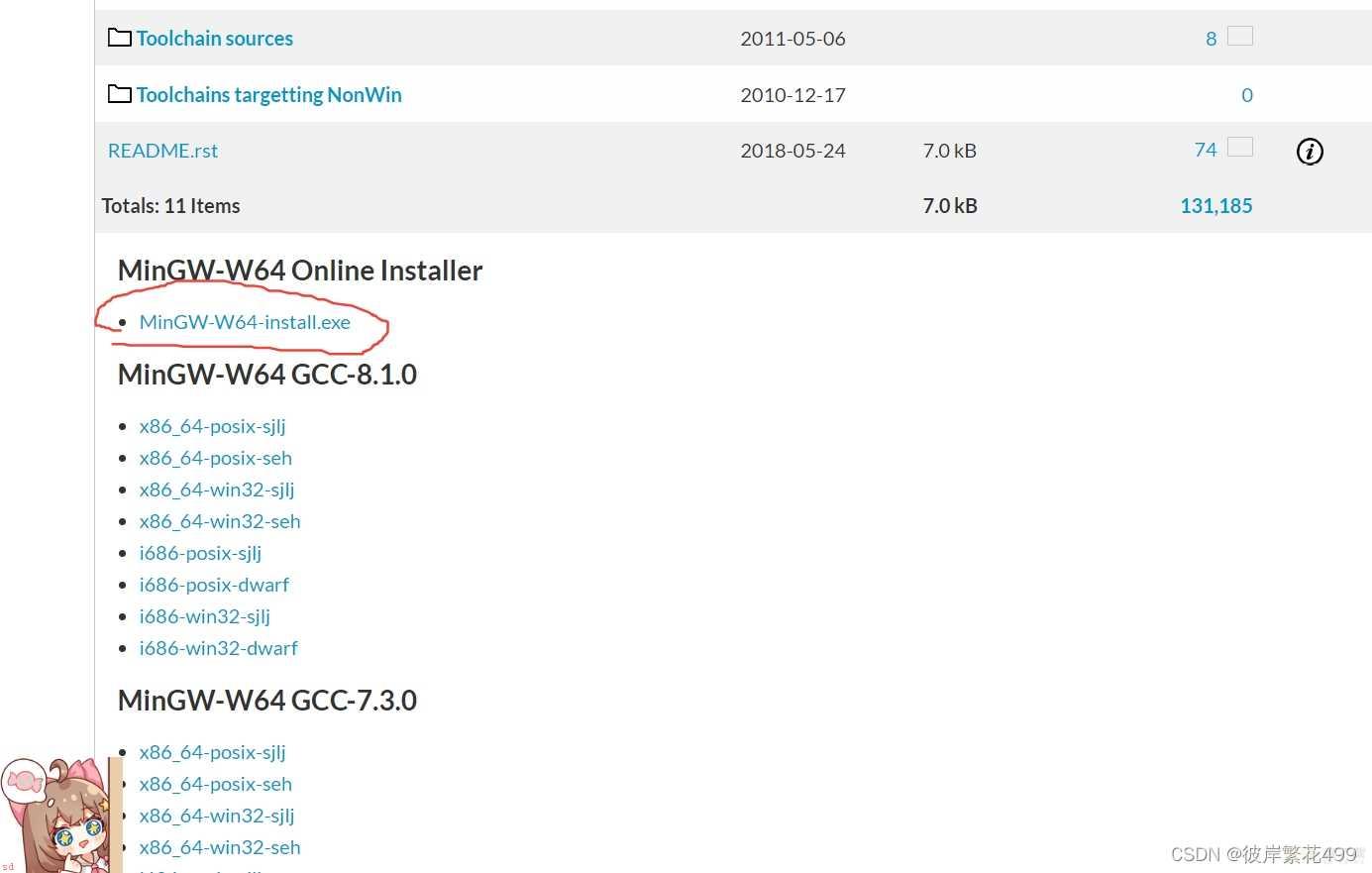Download GCC-7.3.0 x86_64-win32-sjlj
The height and width of the screenshot is (873, 1372).
[x=217, y=816]
